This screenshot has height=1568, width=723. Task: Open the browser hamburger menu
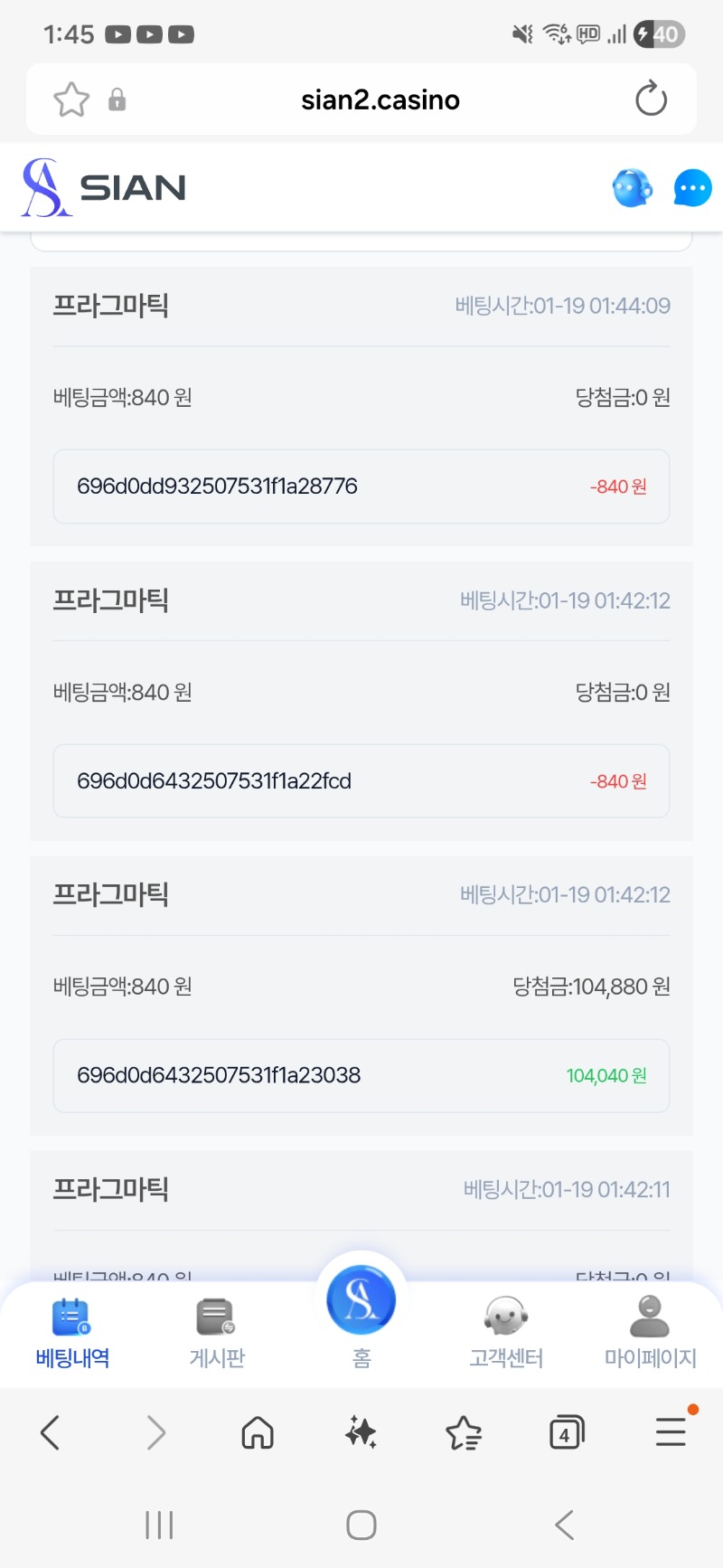coord(671,1432)
